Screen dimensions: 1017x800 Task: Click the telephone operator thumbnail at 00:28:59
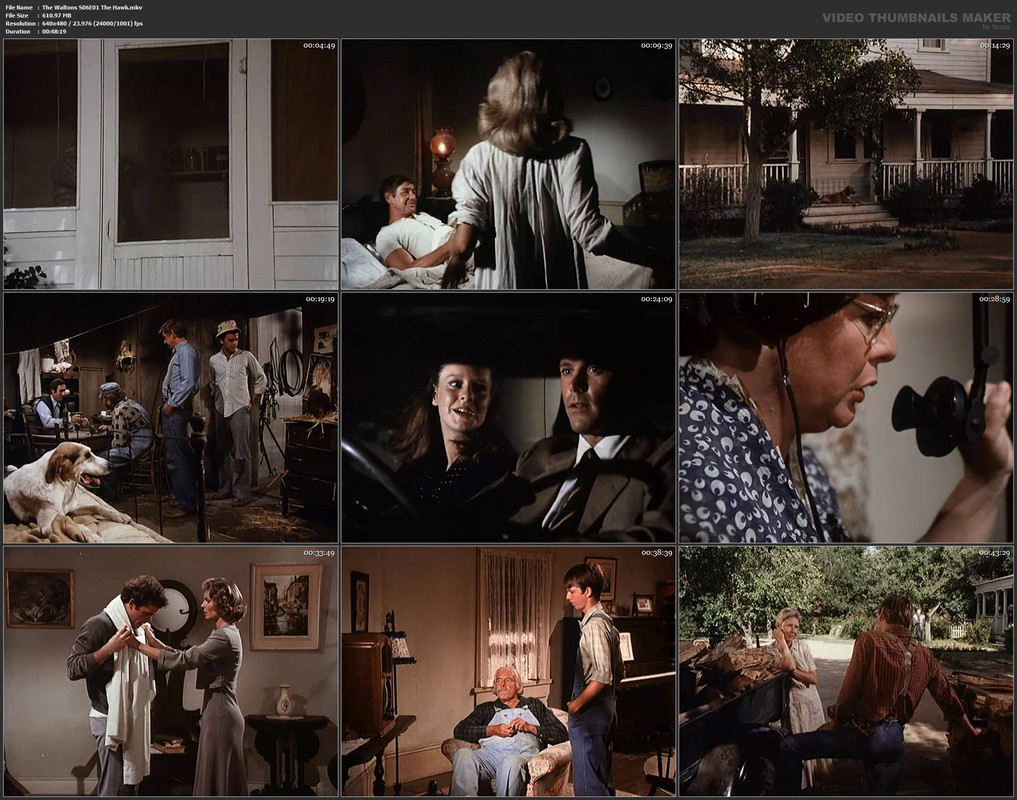click(x=846, y=418)
